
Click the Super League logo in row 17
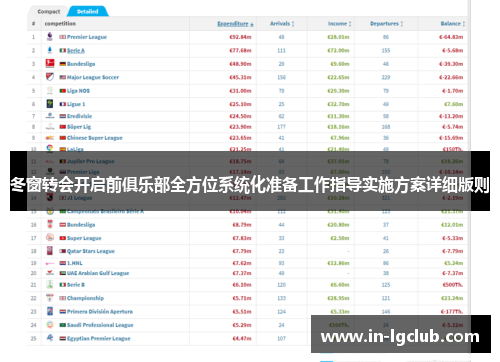click(x=50, y=238)
